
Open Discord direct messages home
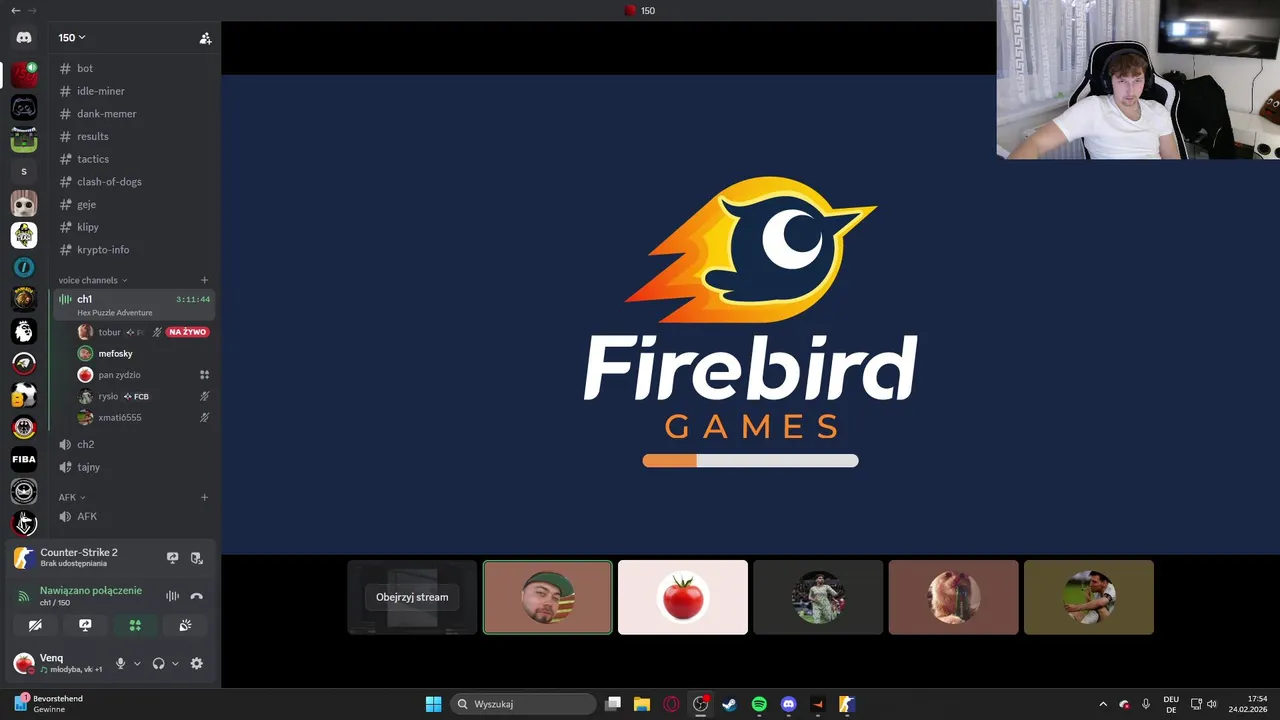[24, 37]
